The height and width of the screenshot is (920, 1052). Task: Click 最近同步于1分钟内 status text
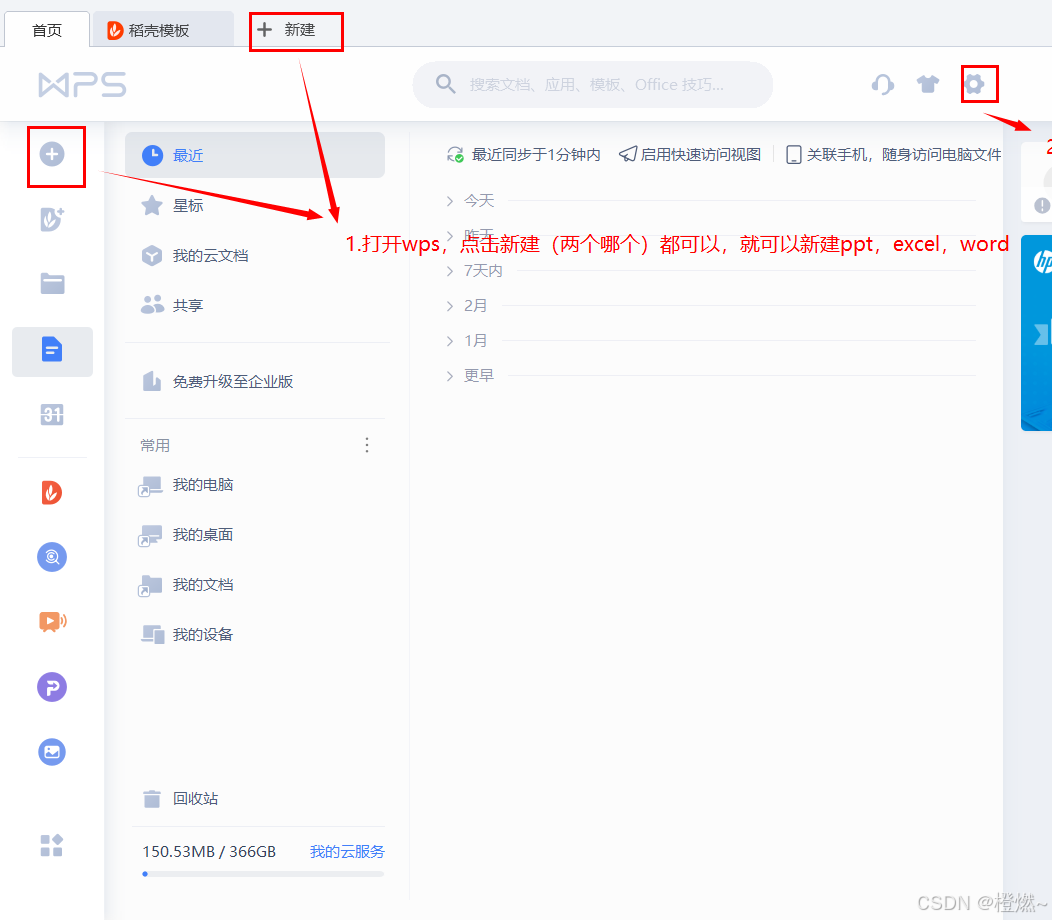point(536,155)
